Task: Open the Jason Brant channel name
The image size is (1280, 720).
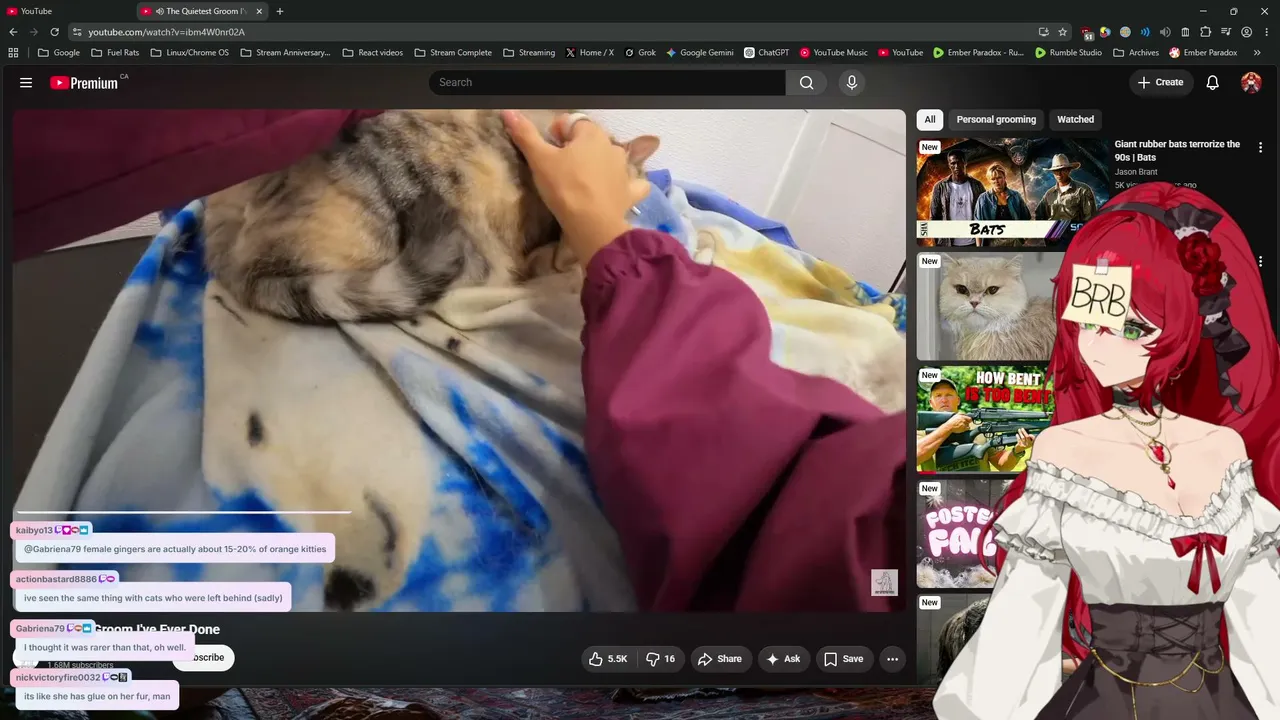Action: 1136,172
